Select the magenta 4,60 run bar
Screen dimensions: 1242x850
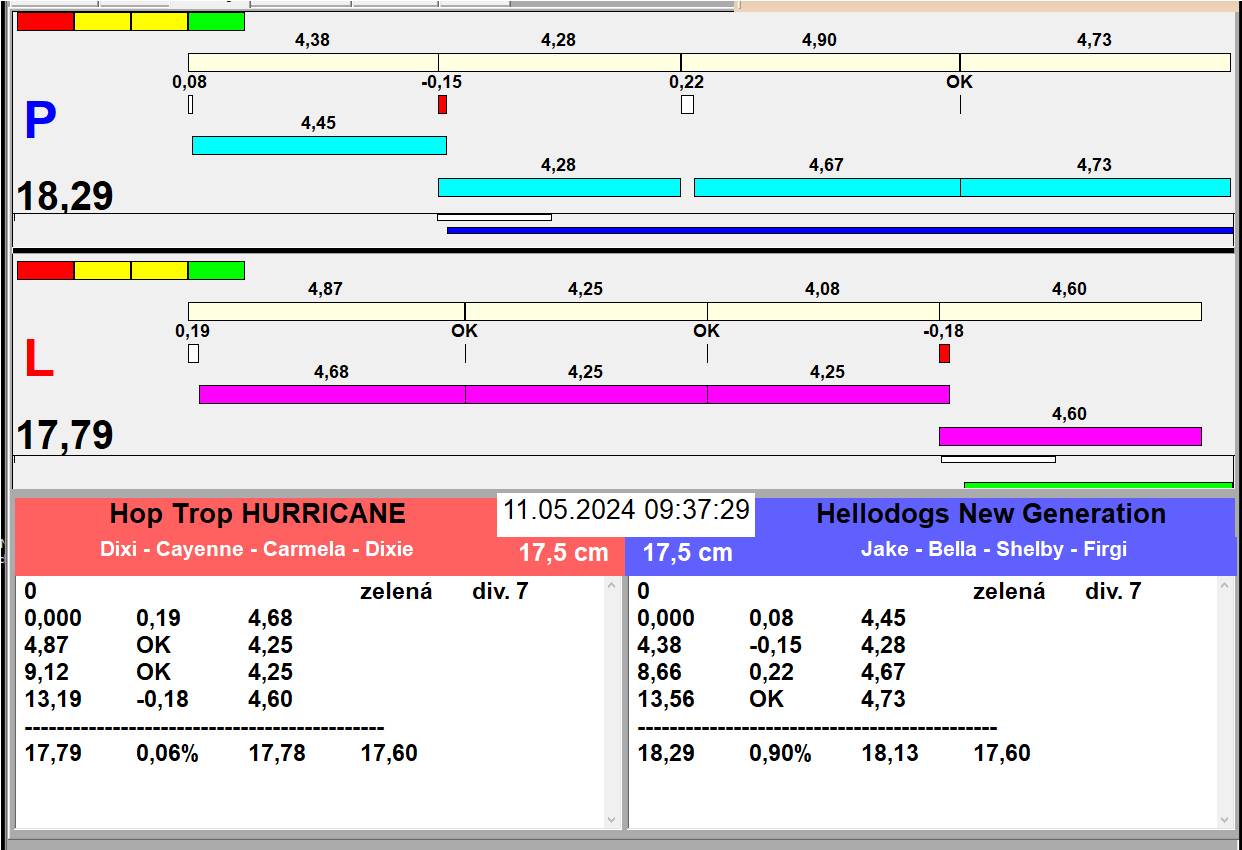pyautogui.click(x=1069, y=436)
